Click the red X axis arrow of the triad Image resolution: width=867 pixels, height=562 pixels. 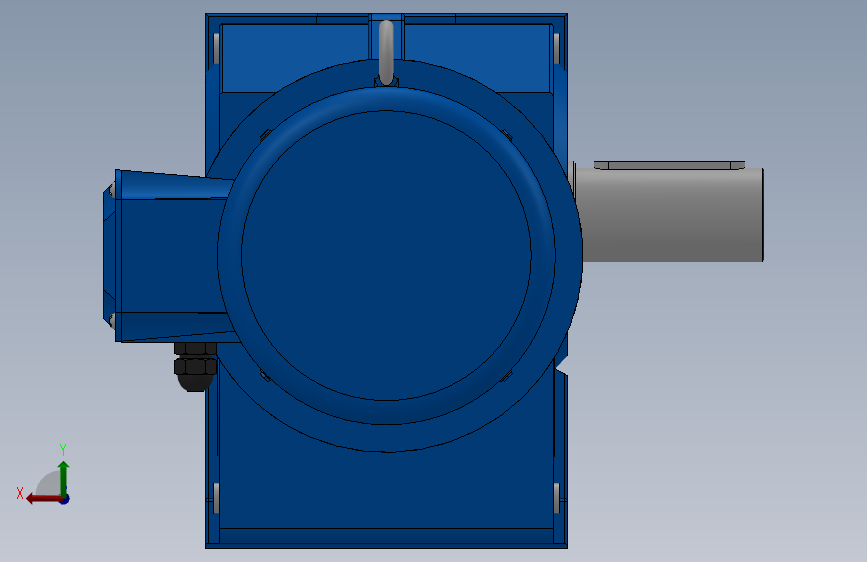44,499
